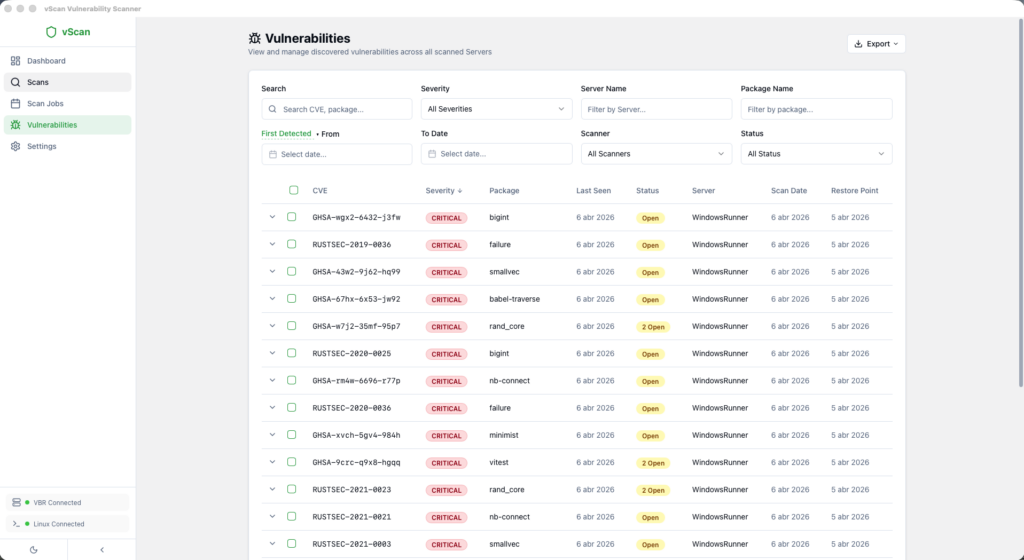The height and width of the screenshot is (560, 1024).
Task: Click the Dashboard grid icon in sidebar
Action: point(15,61)
